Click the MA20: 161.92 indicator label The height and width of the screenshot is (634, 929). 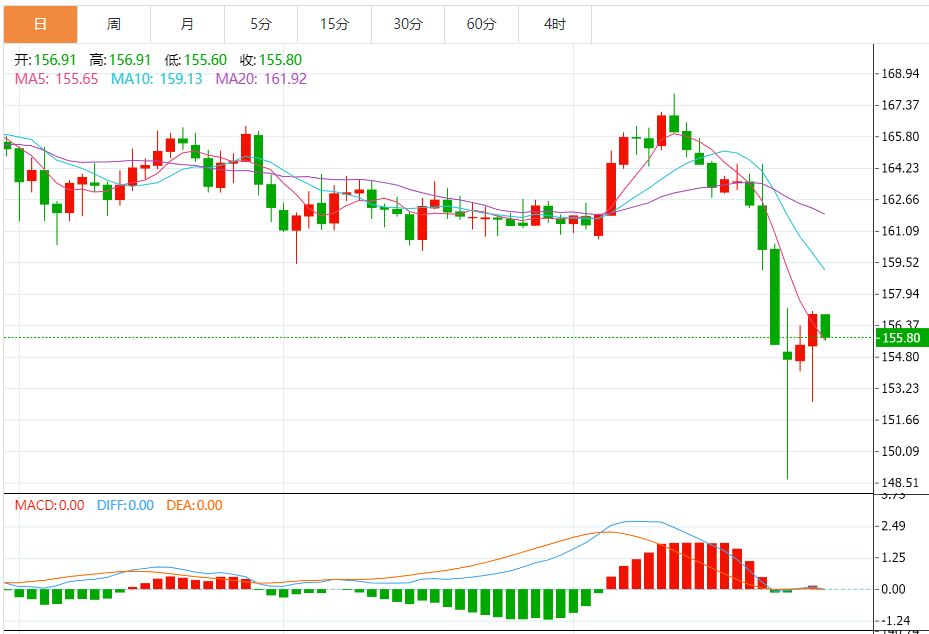click(x=261, y=79)
